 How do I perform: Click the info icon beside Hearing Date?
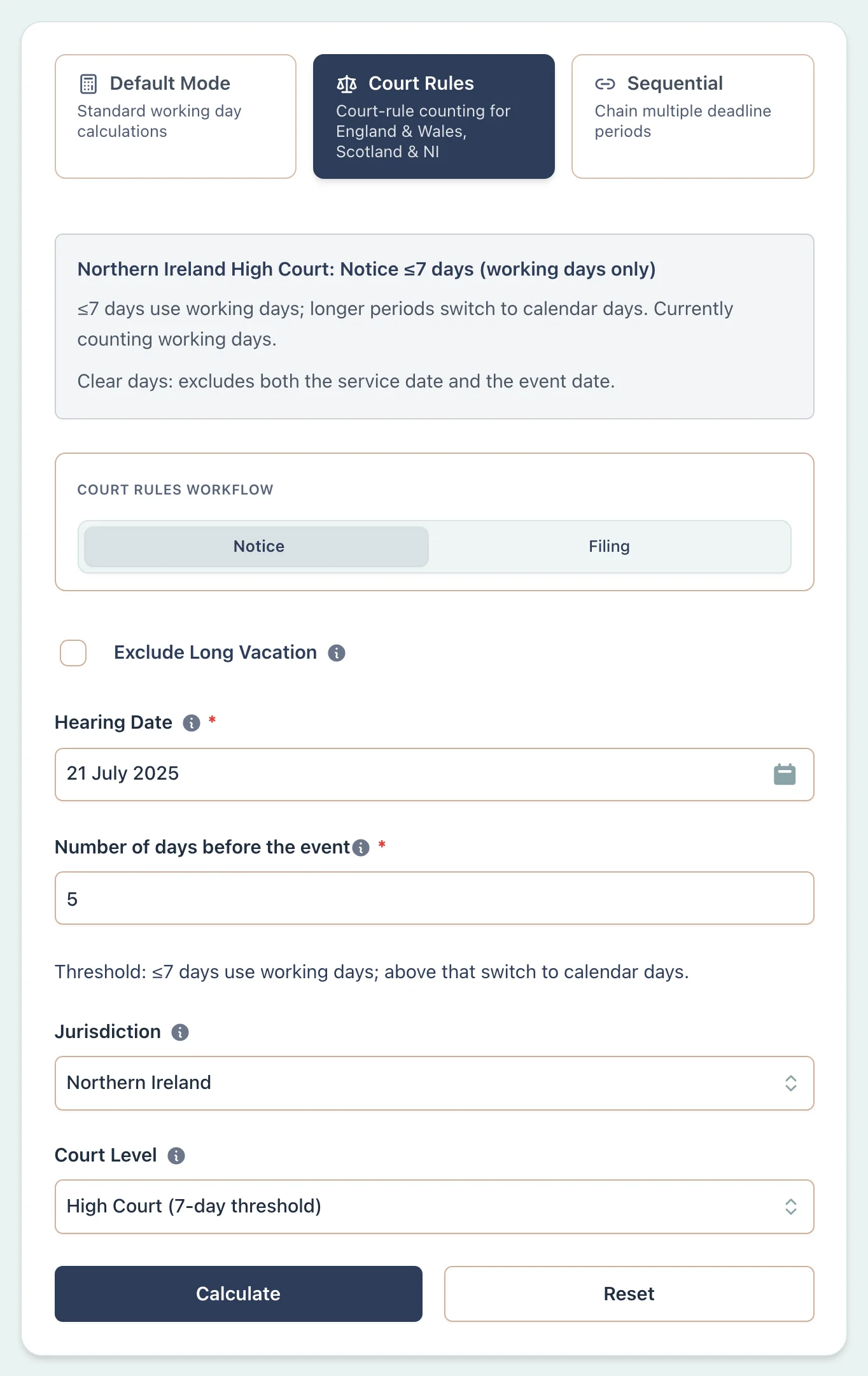pyautogui.click(x=190, y=723)
